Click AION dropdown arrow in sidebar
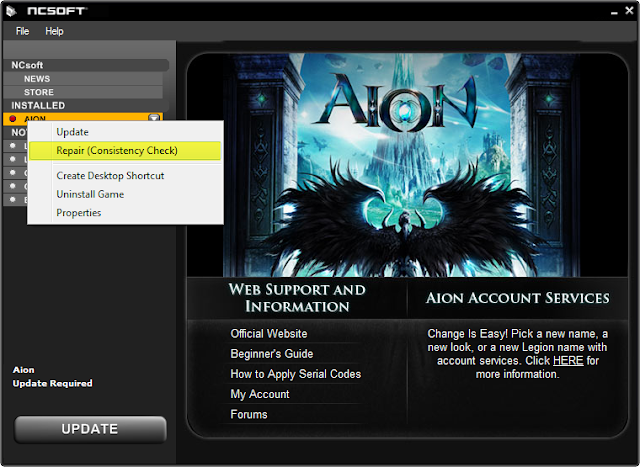This screenshot has height=467, width=640. [x=154, y=118]
